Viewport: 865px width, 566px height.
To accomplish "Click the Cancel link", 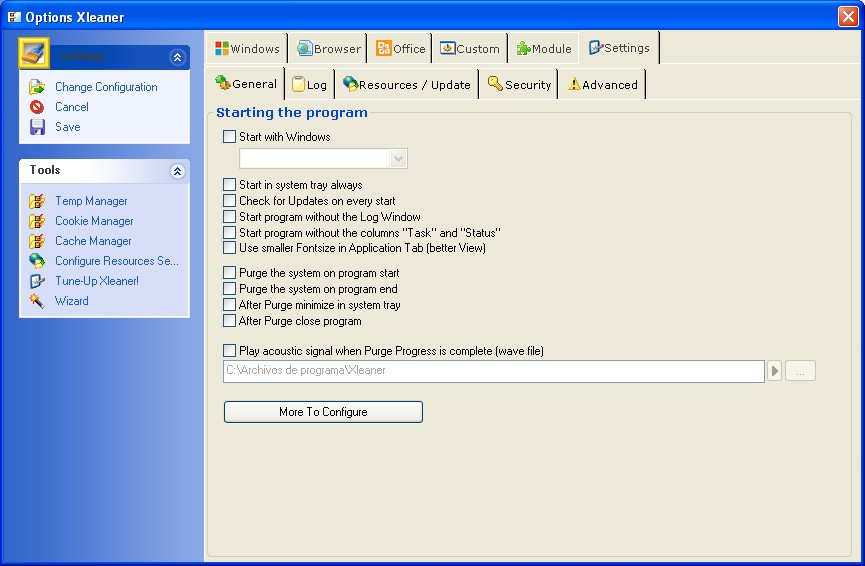I will (x=72, y=107).
